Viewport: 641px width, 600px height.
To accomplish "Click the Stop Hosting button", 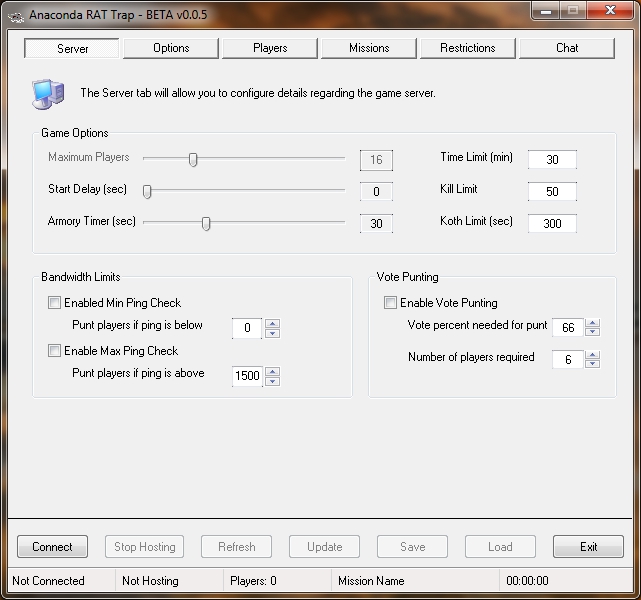I will 144,546.
